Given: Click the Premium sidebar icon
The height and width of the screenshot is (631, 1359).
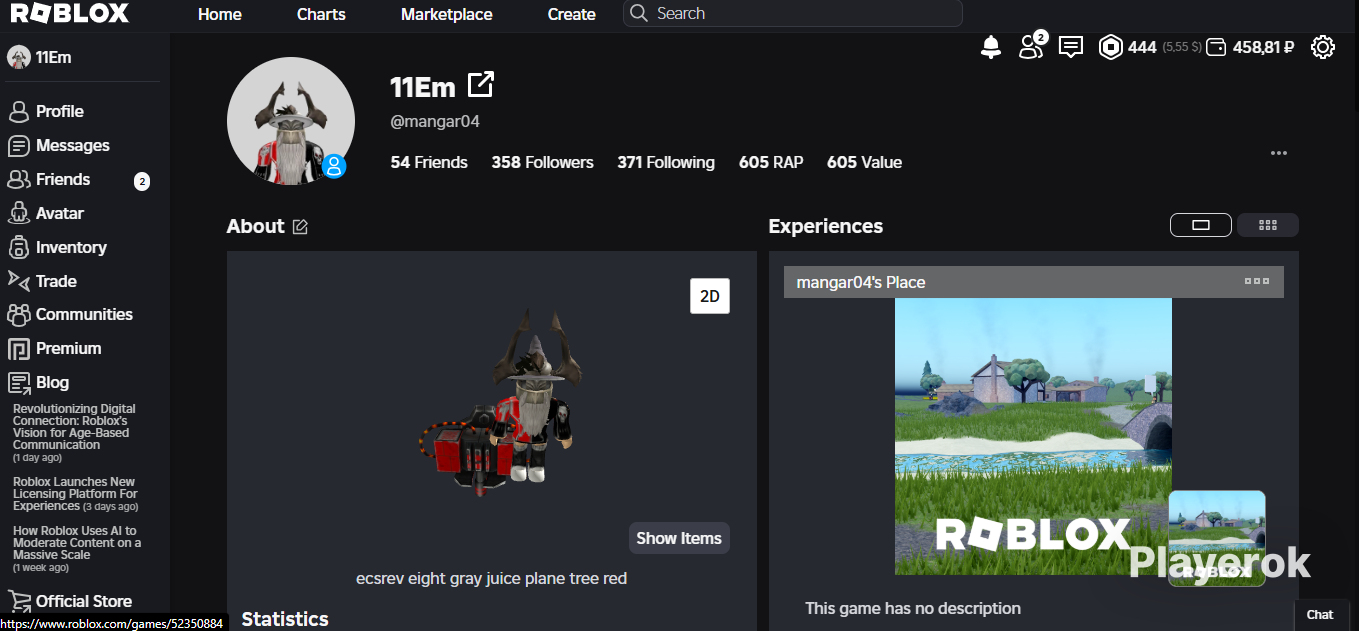Looking at the screenshot, I should click(x=18, y=348).
